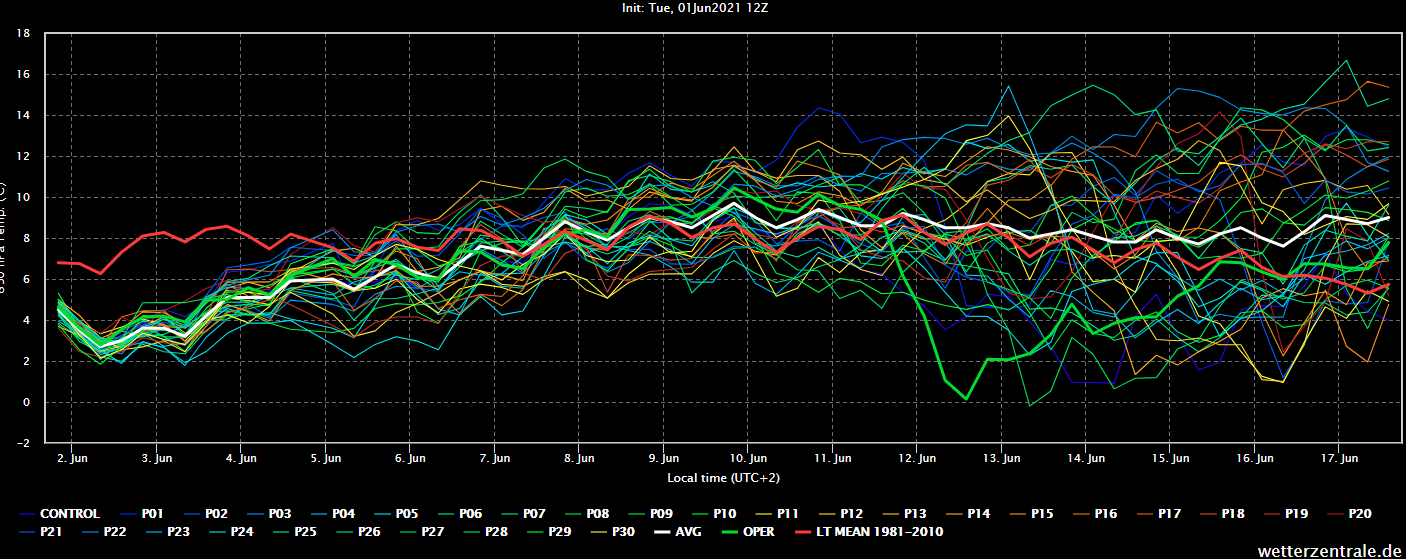Click the 10. Jun x-axis date label
This screenshot has width=1406, height=559.
[x=748, y=458]
